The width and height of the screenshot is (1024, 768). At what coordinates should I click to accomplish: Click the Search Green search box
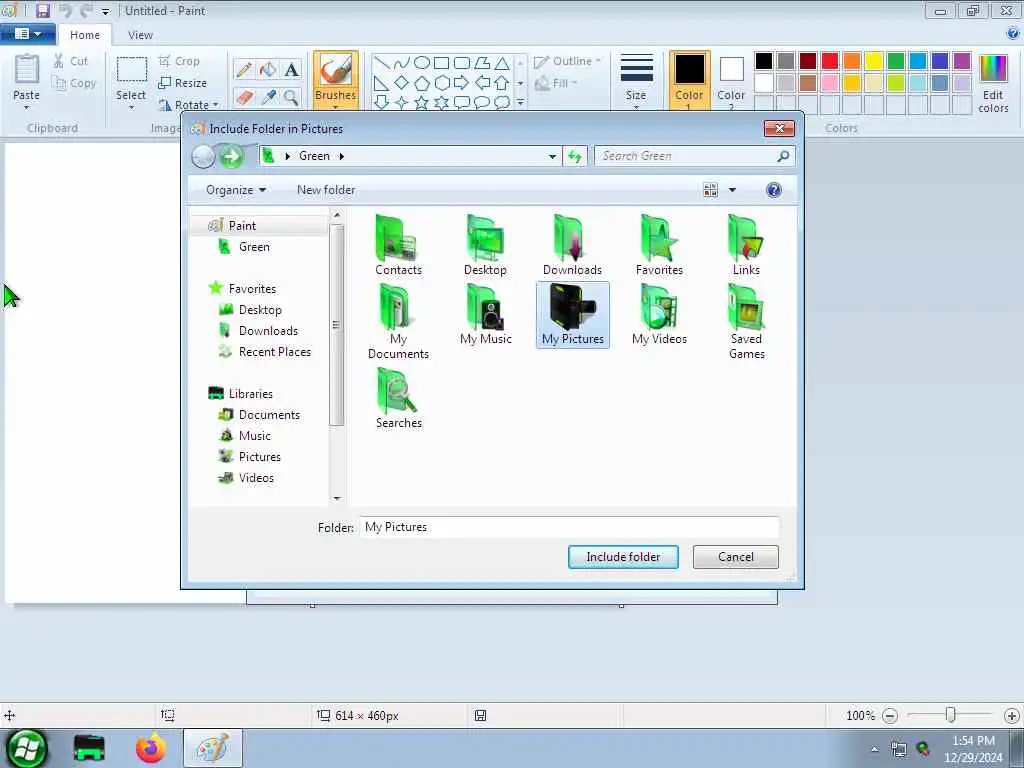click(x=694, y=156)
